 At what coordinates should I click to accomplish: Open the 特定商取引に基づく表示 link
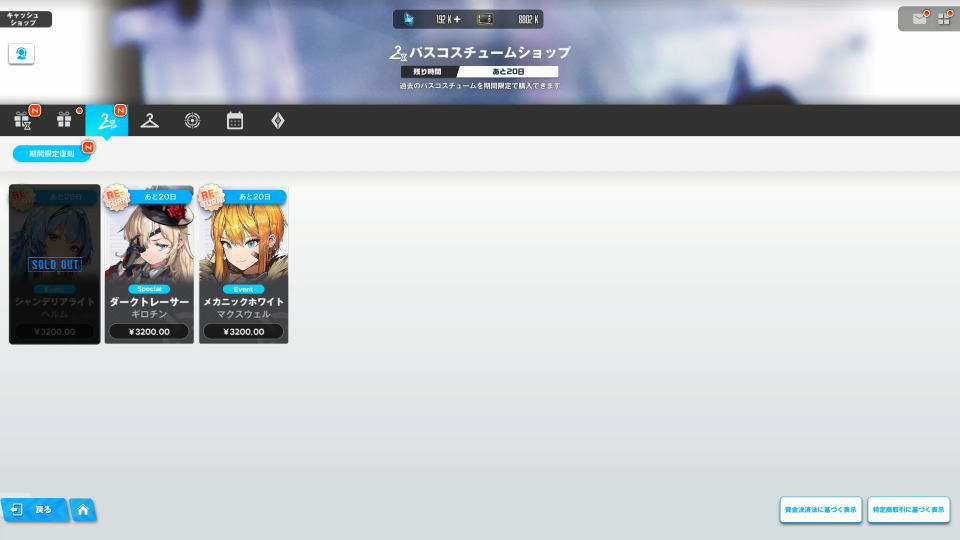(908, 510)
